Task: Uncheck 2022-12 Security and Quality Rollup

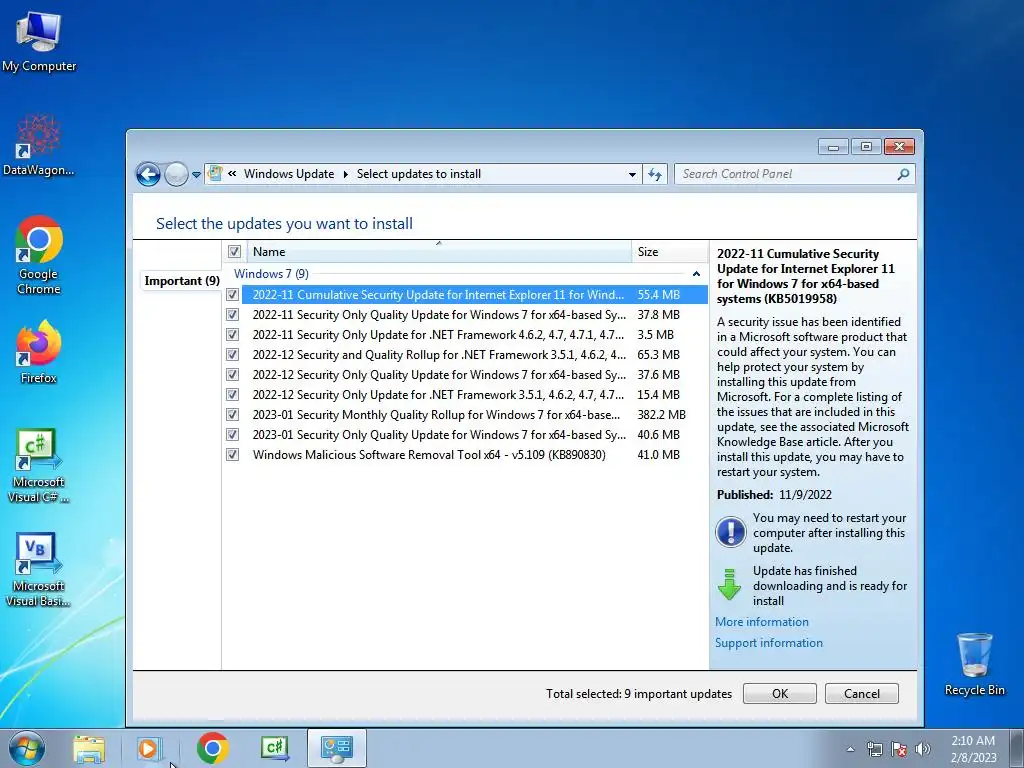Action: 232,355
